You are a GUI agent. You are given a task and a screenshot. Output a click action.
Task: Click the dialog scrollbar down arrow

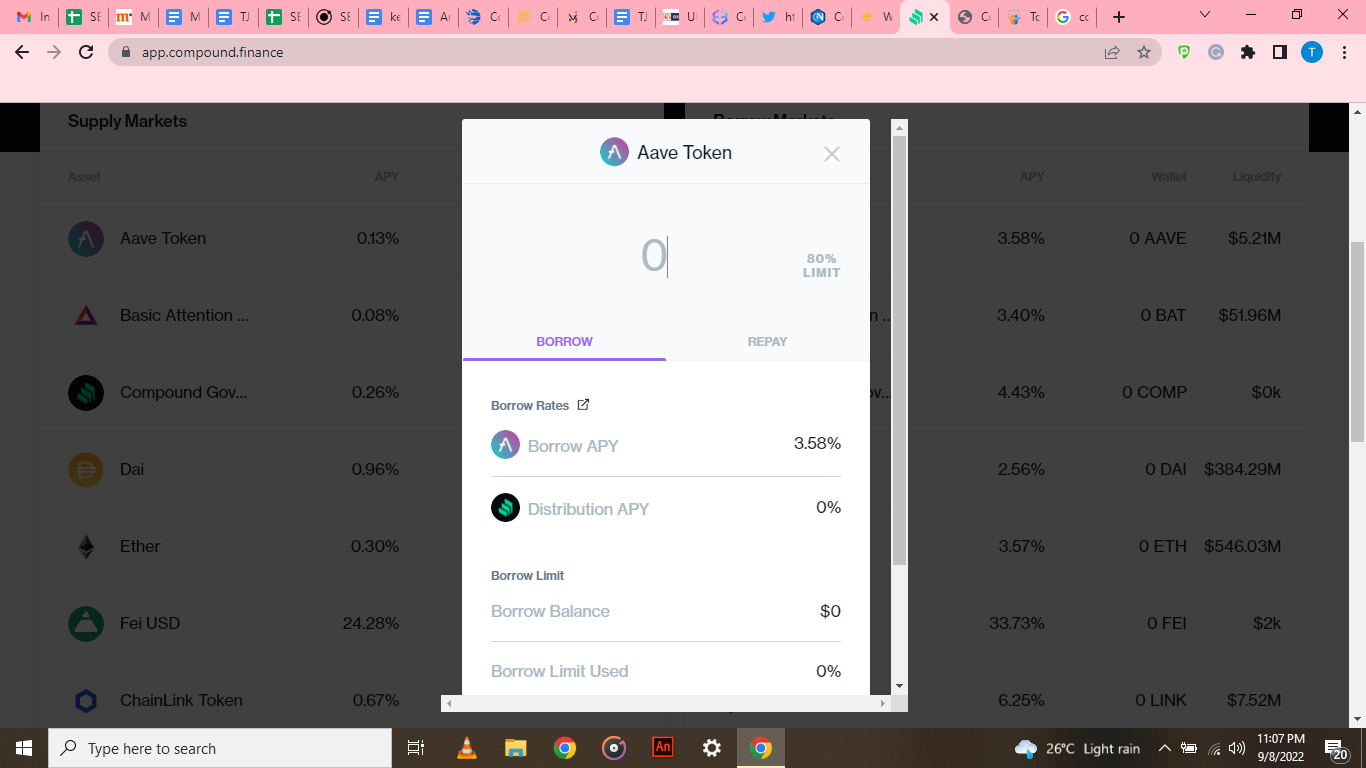click(899, 686)
